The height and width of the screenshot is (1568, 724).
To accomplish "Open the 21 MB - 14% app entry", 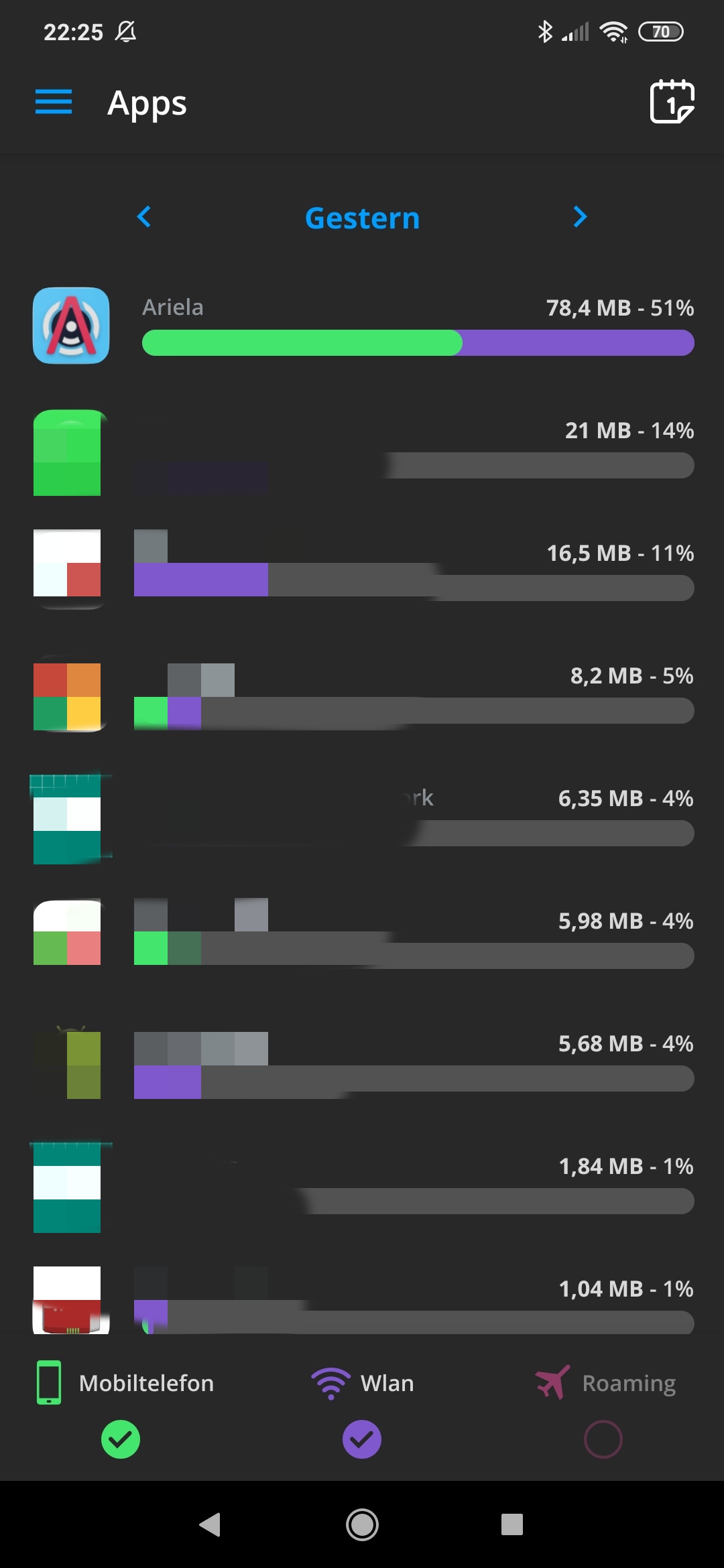I will 363,452.
